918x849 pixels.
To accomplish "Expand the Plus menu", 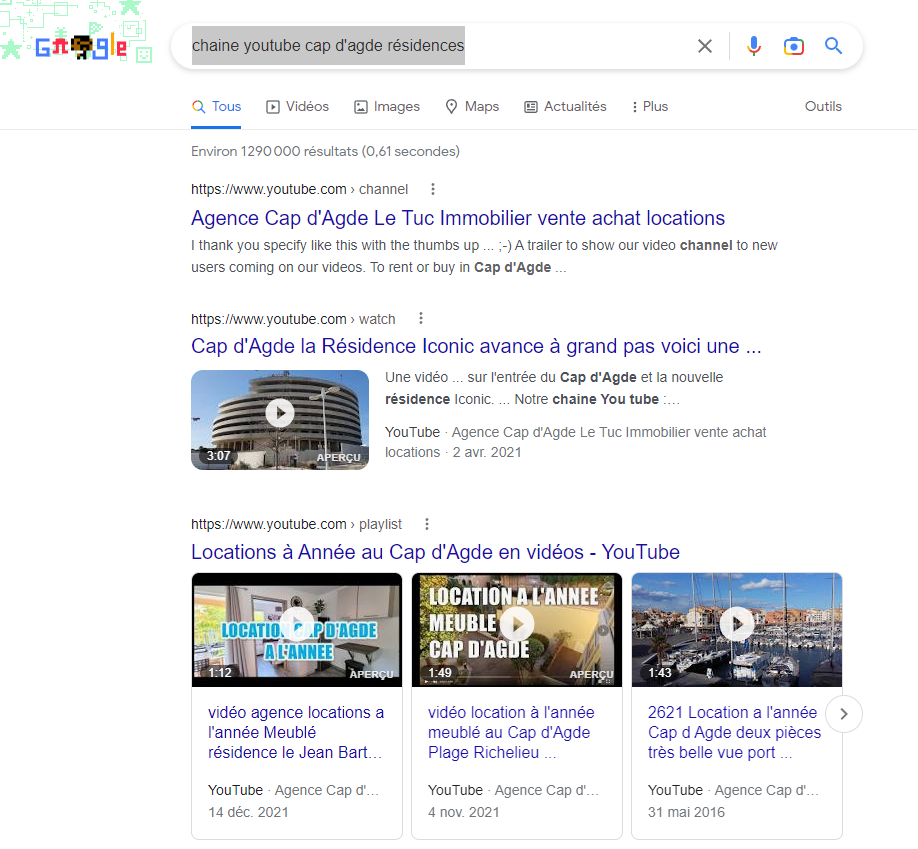I will click(650, 107).
